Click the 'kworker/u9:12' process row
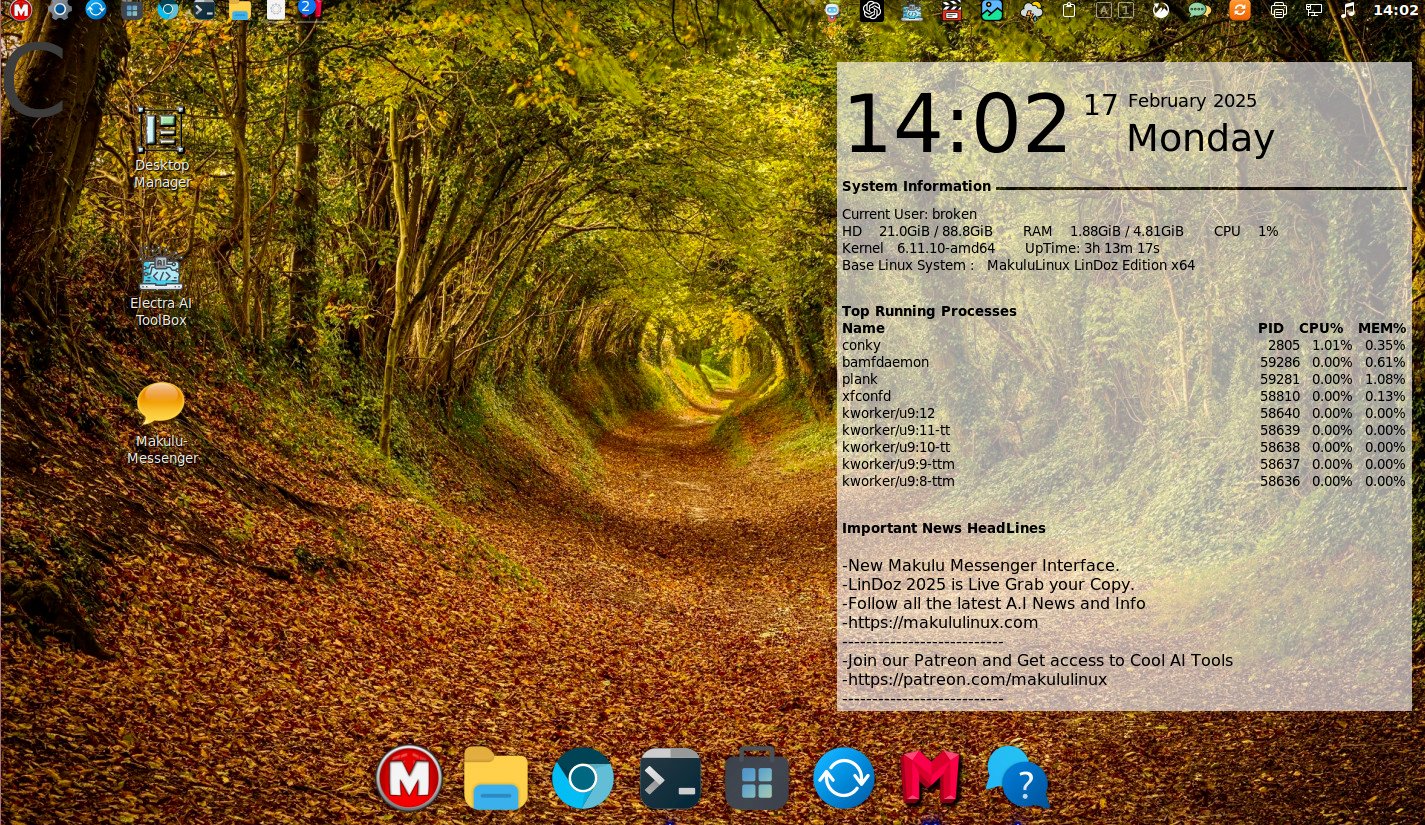Image resolution: width=1425 pixels, height=825 pixels. click(x=1123, y=413)
